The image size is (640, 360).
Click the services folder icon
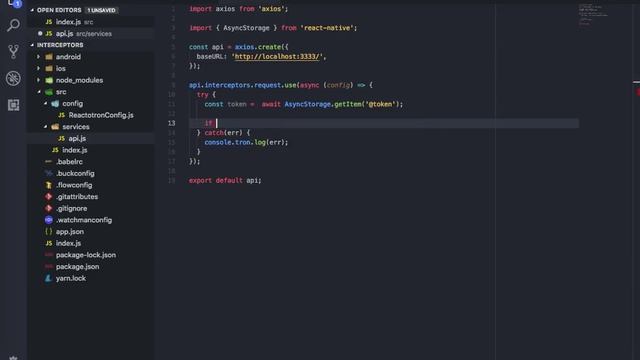tap(55, 127)
